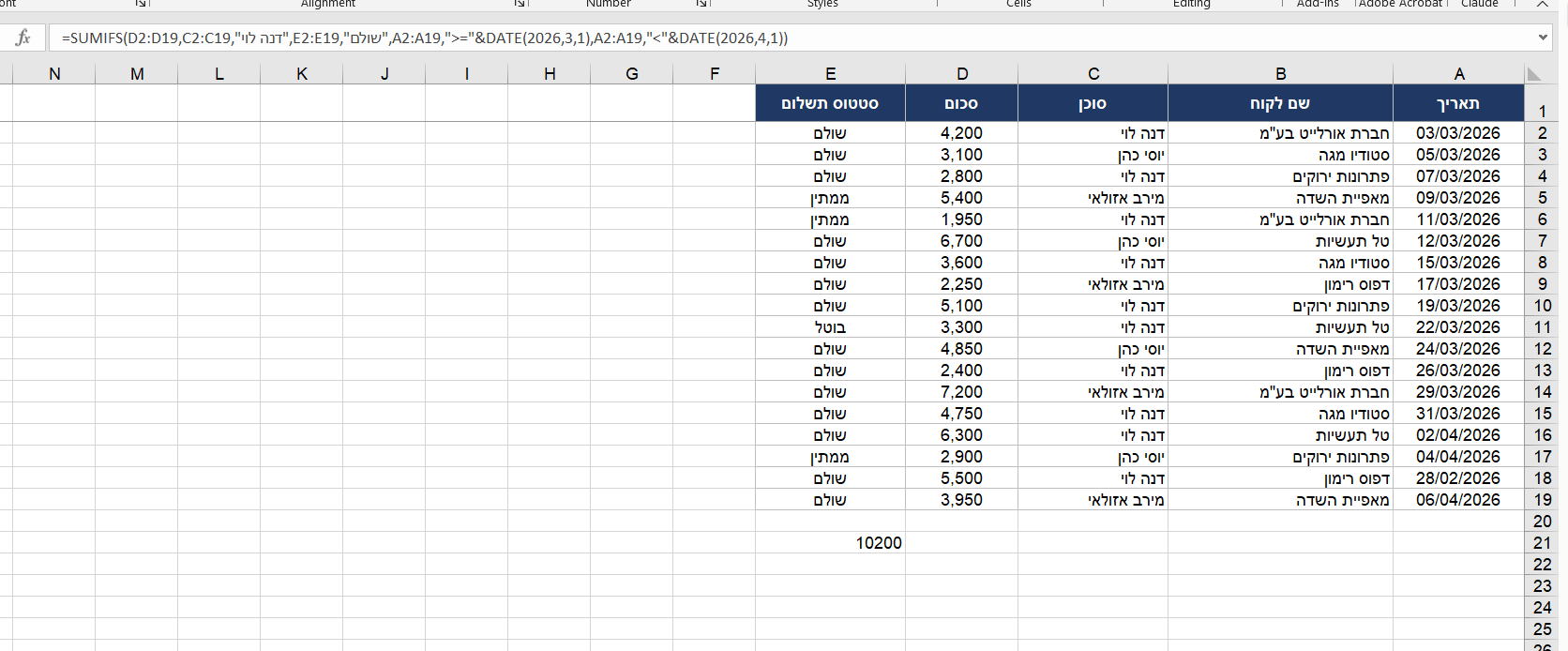
Task: Click the סכום header cell
Action: (x=962, y=103)
